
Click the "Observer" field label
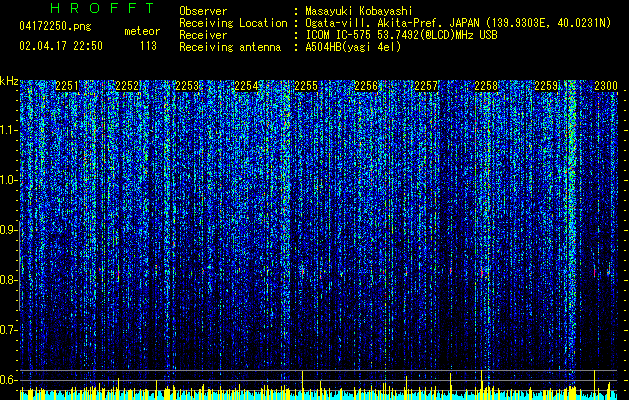point(203,11)
